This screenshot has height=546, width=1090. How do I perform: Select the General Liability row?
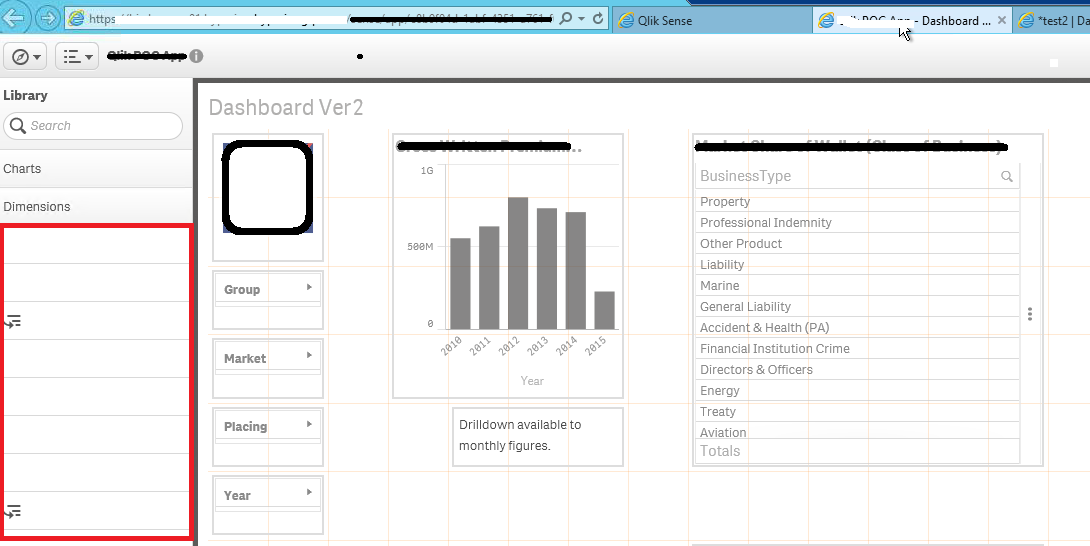[x=857, y=307]
